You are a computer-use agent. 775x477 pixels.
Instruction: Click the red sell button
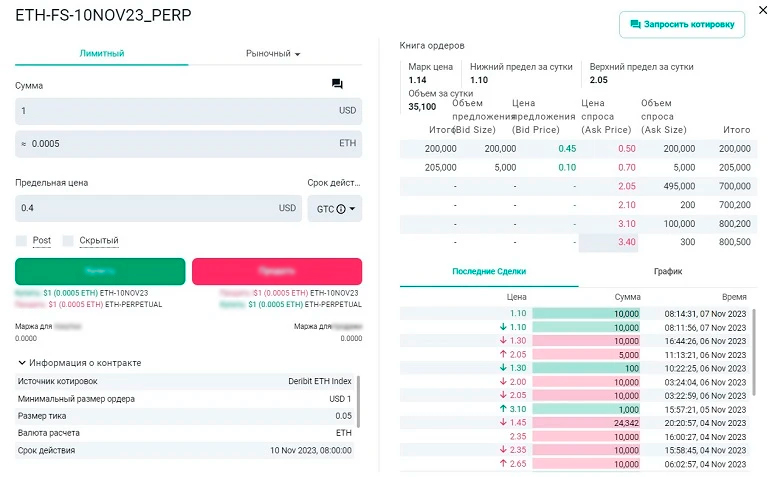(x=277, y=271)
